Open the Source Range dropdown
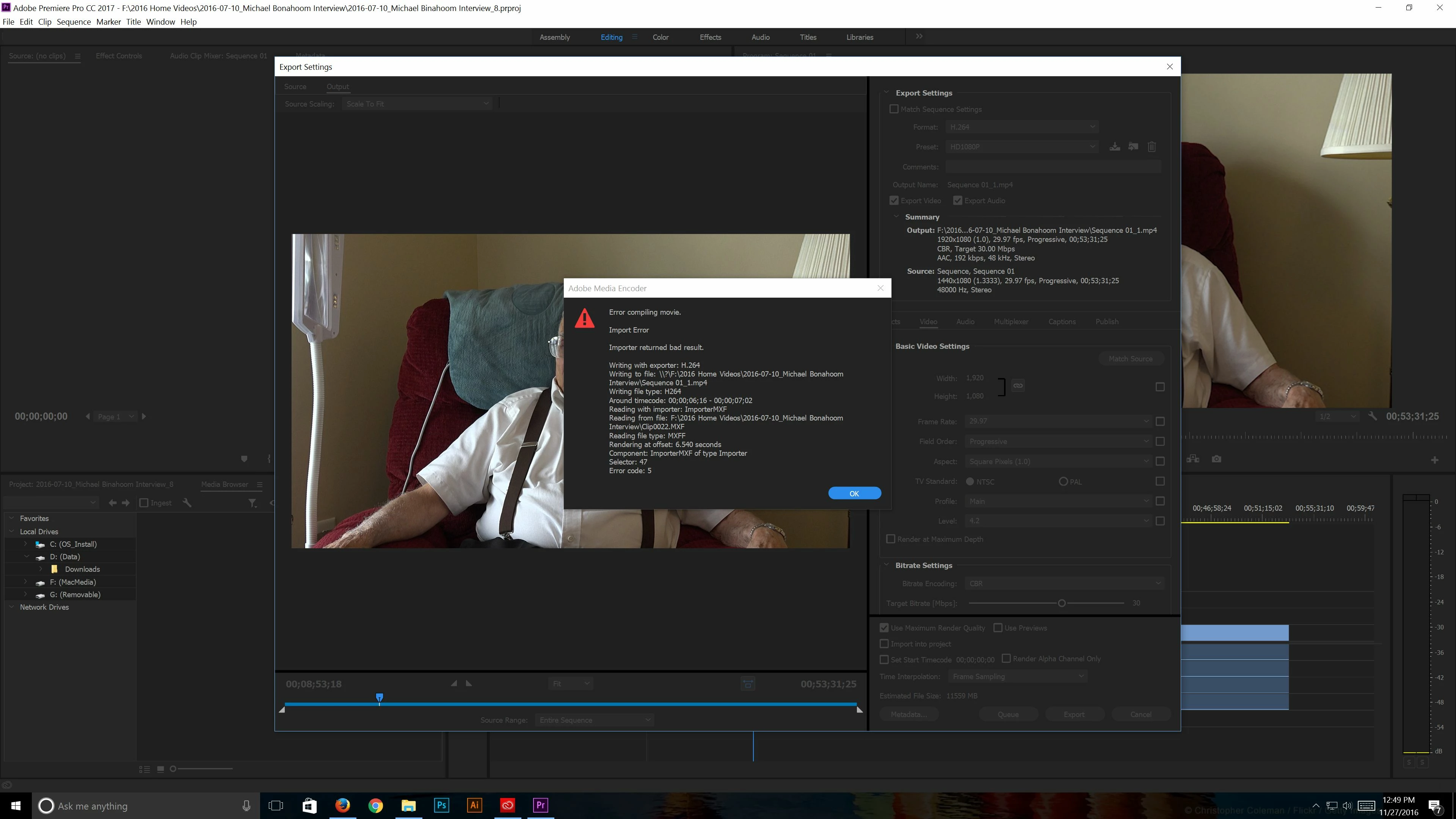This screenshot has height=819, width=1456. coord(595,720)
